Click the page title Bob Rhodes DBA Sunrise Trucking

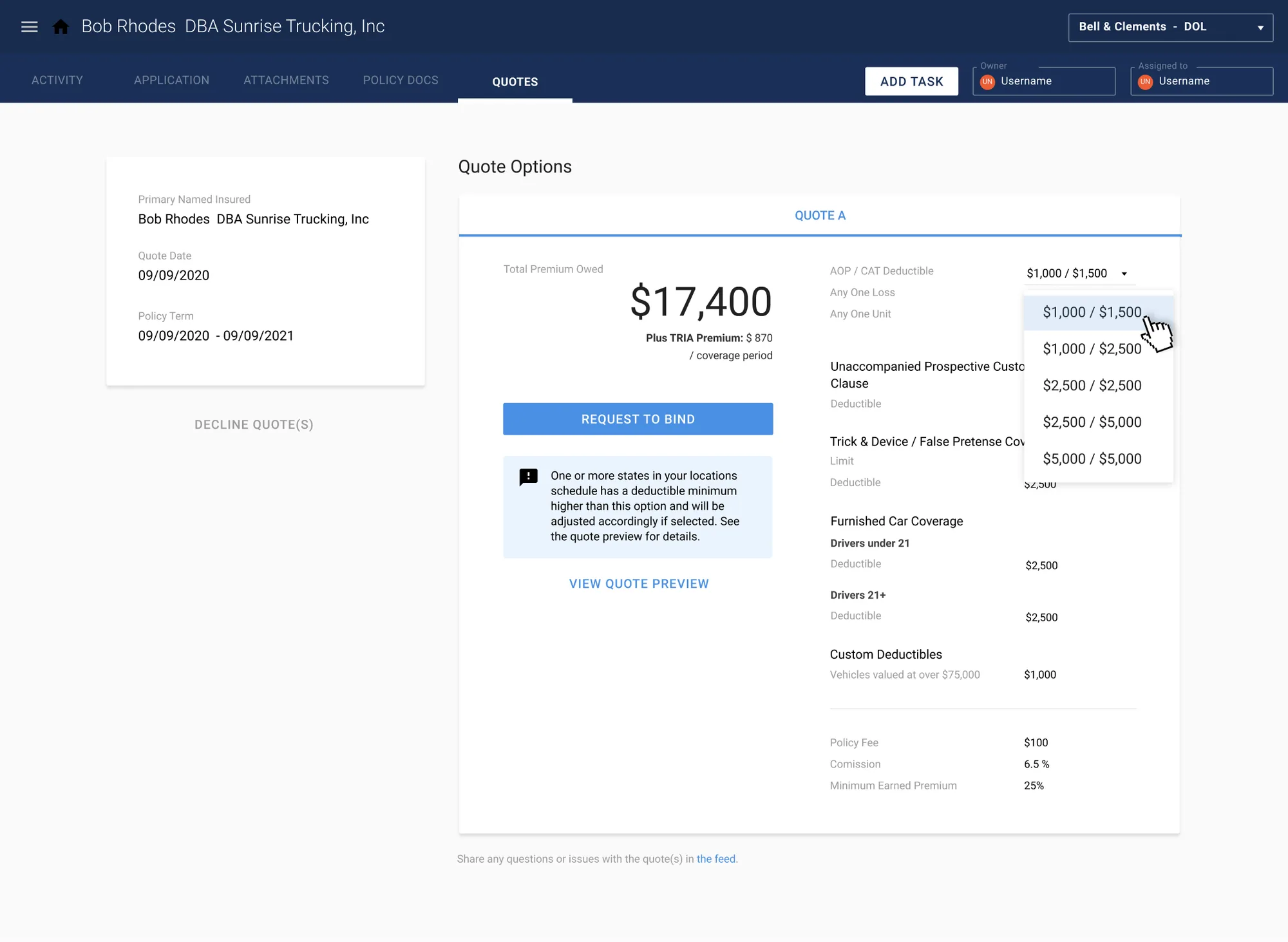tap(233, 26)
